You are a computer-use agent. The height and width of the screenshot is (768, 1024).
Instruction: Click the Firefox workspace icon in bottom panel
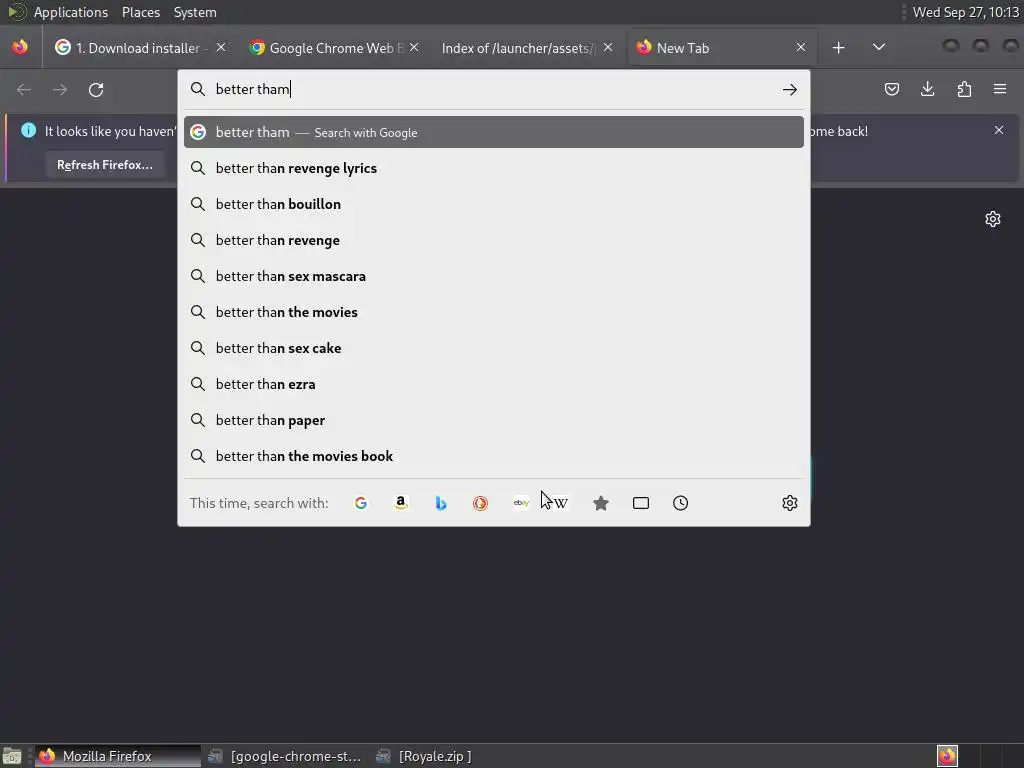tap(947, 756)
